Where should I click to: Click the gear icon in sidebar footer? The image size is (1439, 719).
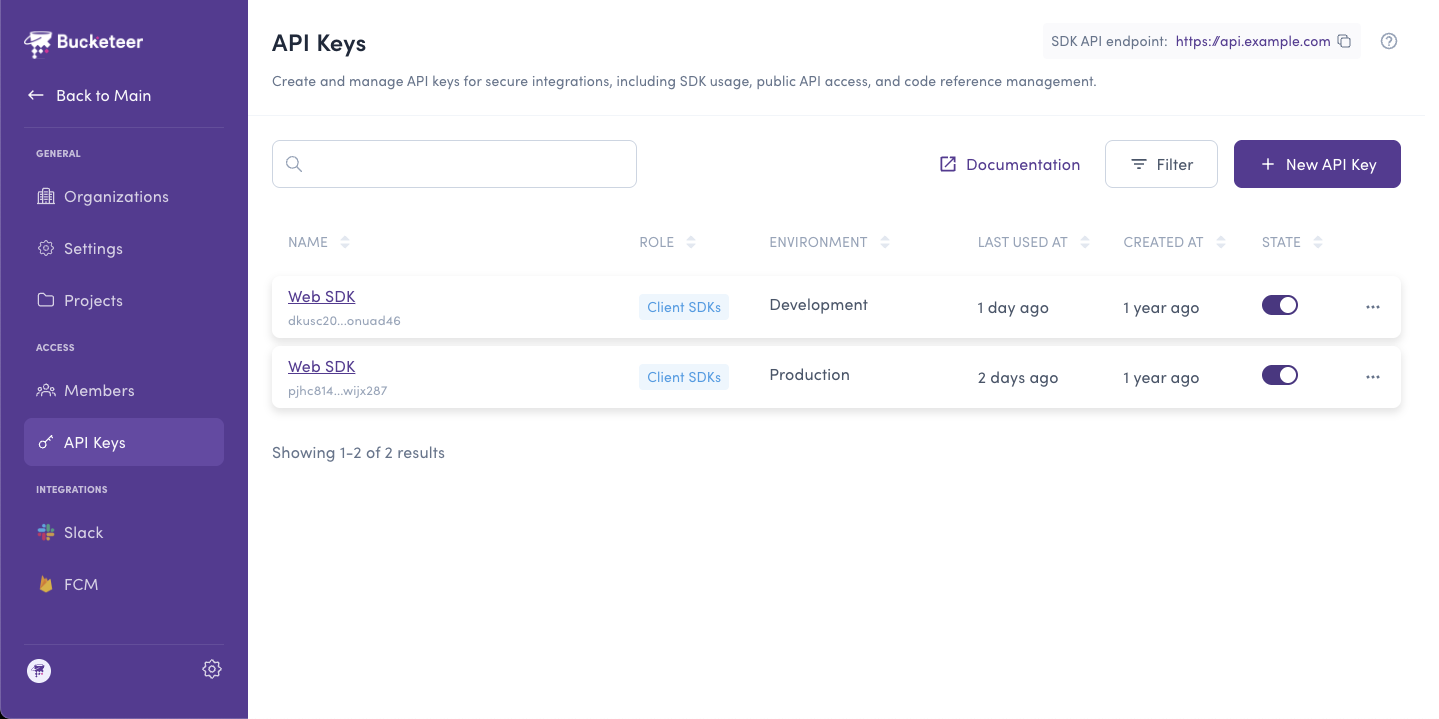[211, 670]
